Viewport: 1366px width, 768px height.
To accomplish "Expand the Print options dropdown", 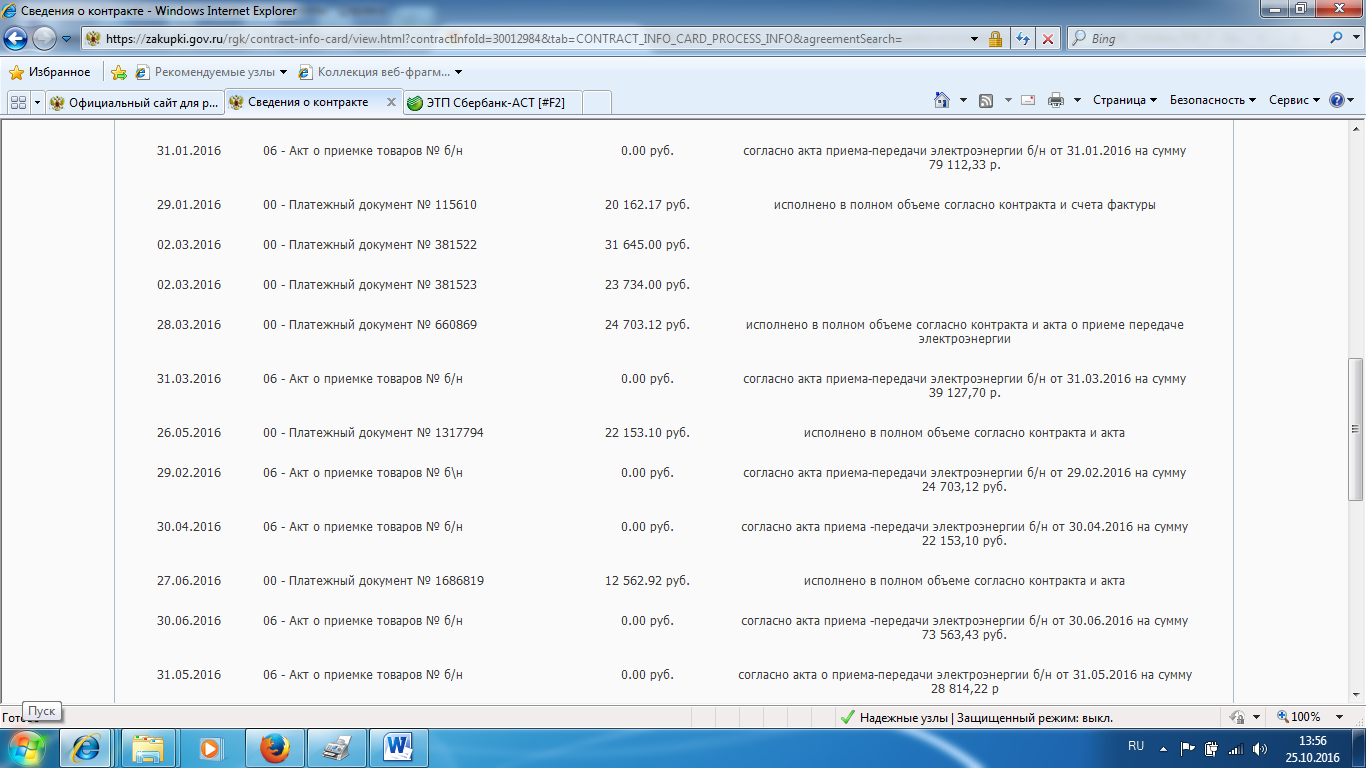I will pyautogui.click(x=1077, y=100).
